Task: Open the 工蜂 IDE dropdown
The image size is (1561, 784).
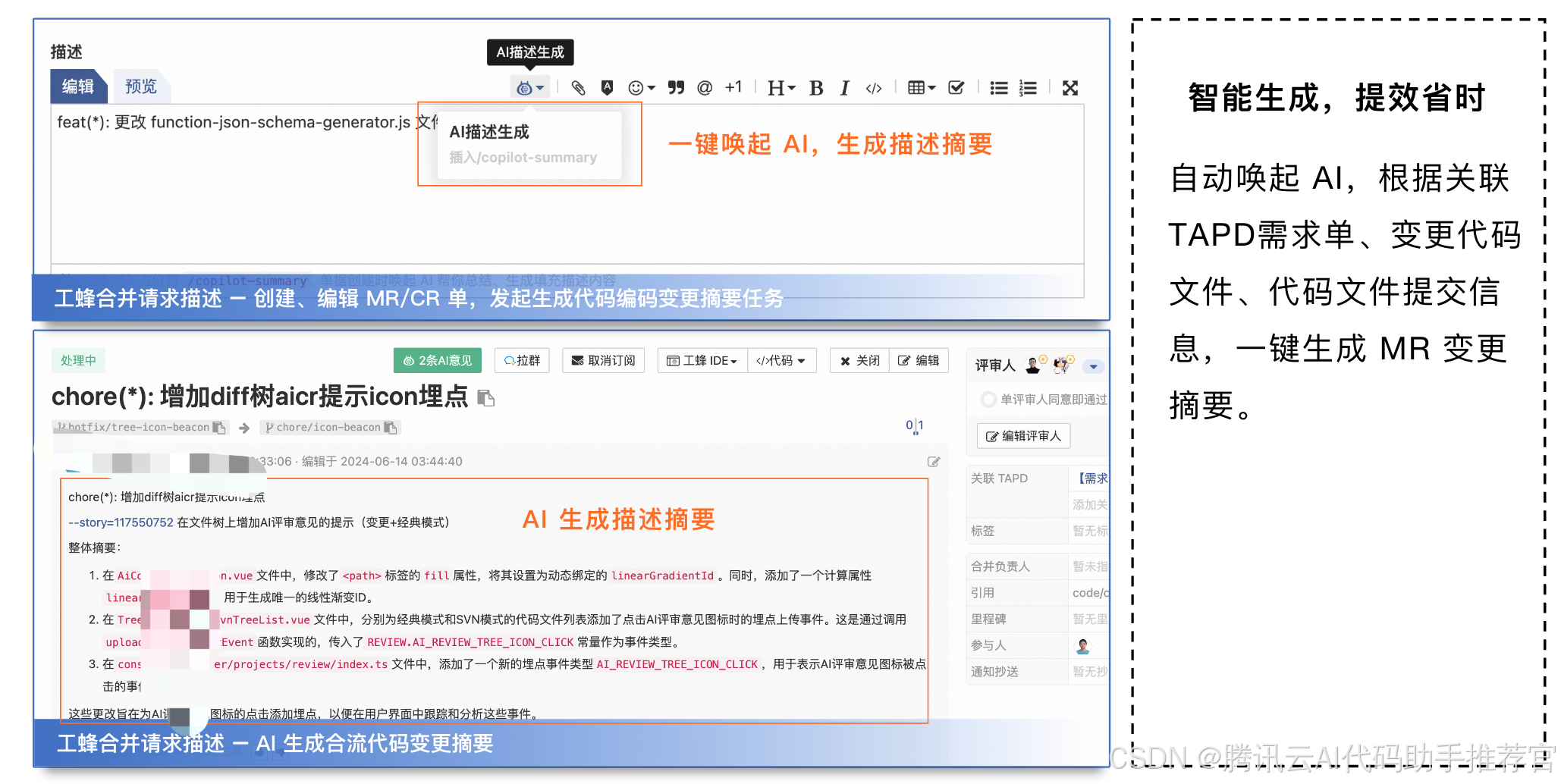Action: 702,360
